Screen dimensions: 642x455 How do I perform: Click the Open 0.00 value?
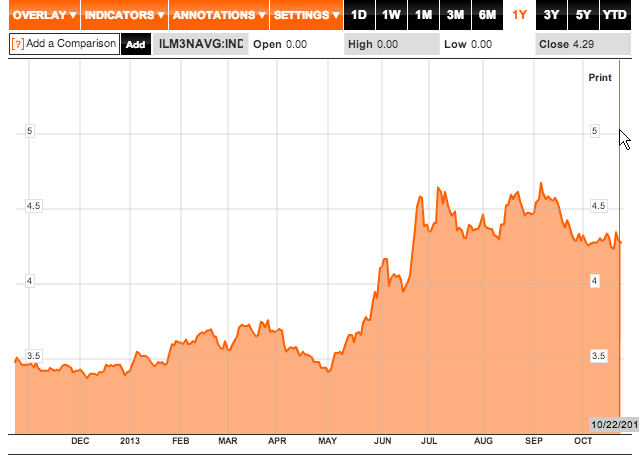click(280, 44)
